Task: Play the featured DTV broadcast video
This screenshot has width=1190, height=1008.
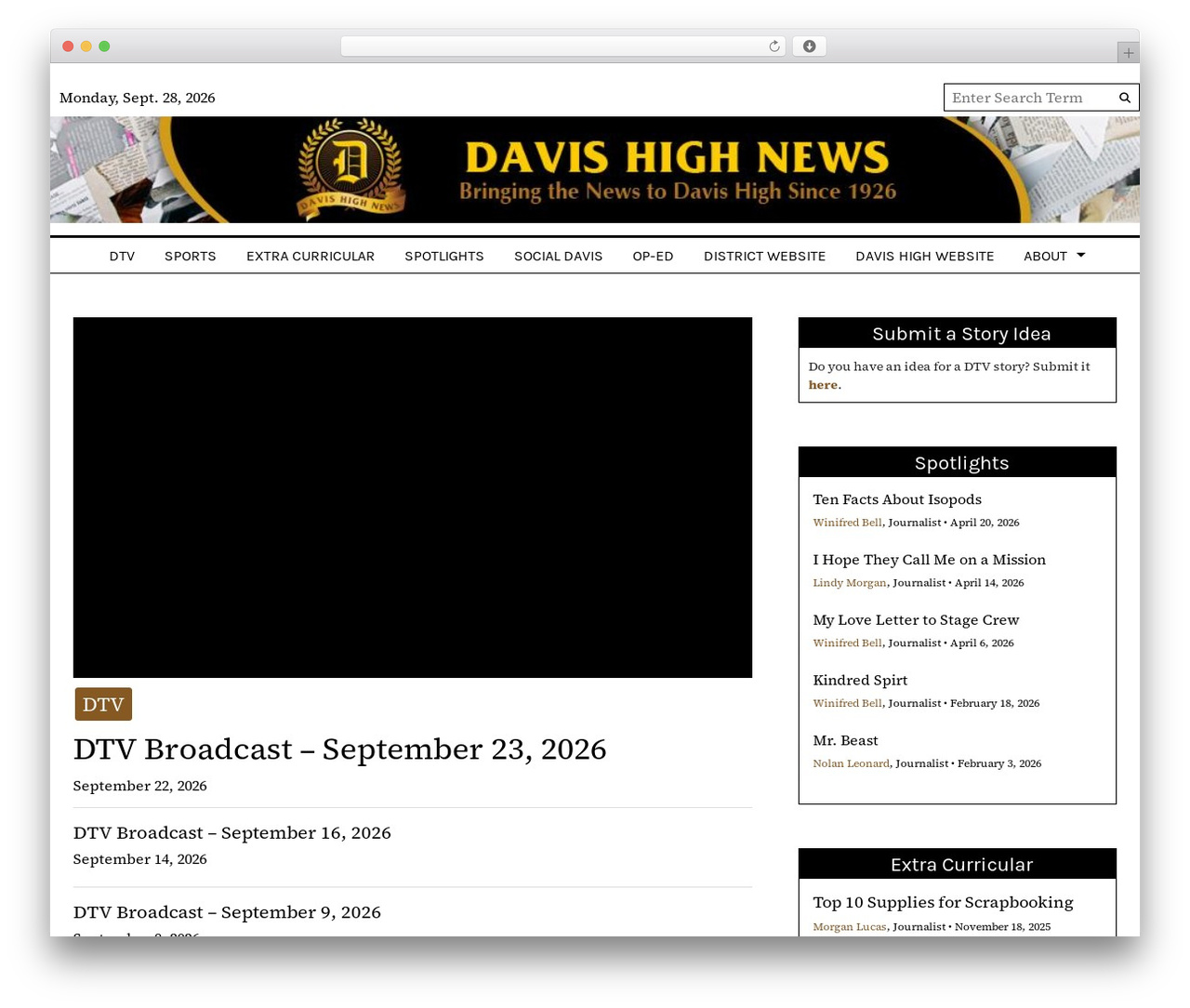Action: (x=413, y=497)
